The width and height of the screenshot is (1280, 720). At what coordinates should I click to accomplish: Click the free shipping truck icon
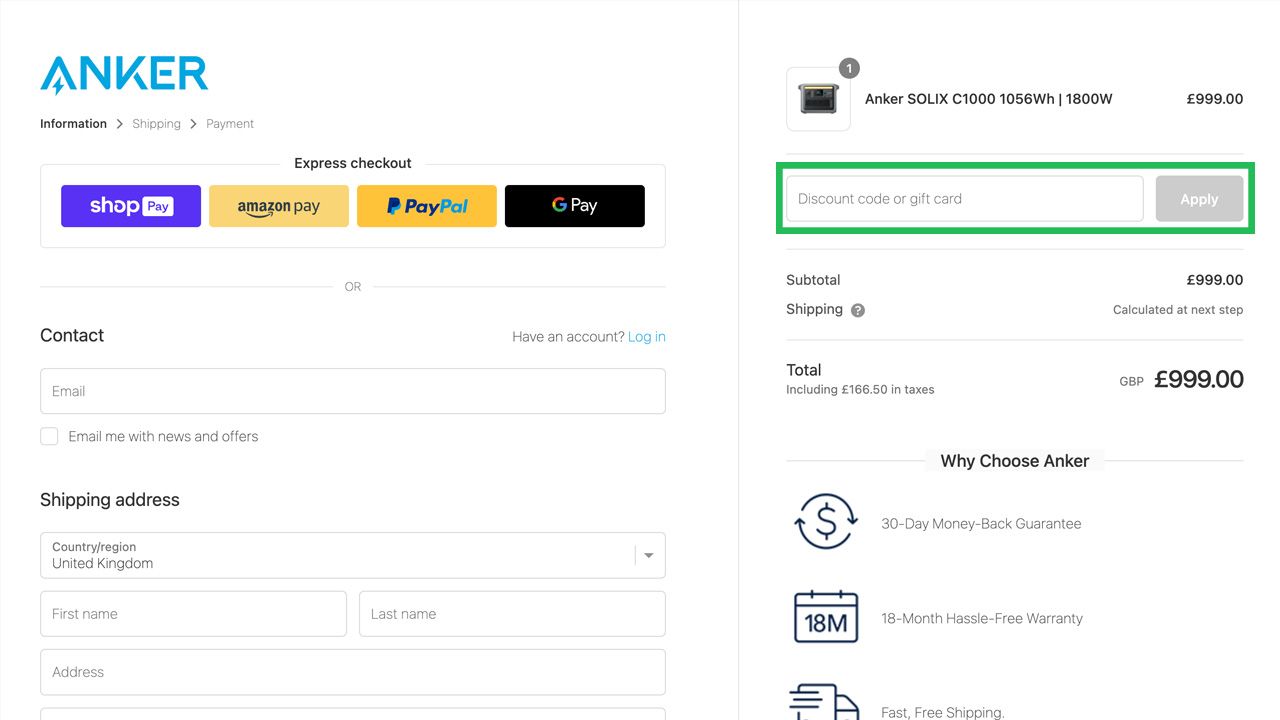826,701
